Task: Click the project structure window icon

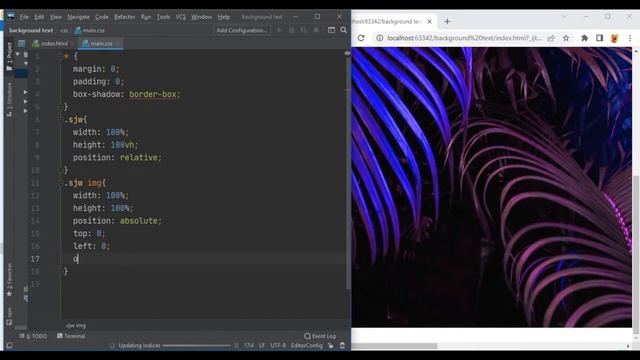Action: [331, 30]
